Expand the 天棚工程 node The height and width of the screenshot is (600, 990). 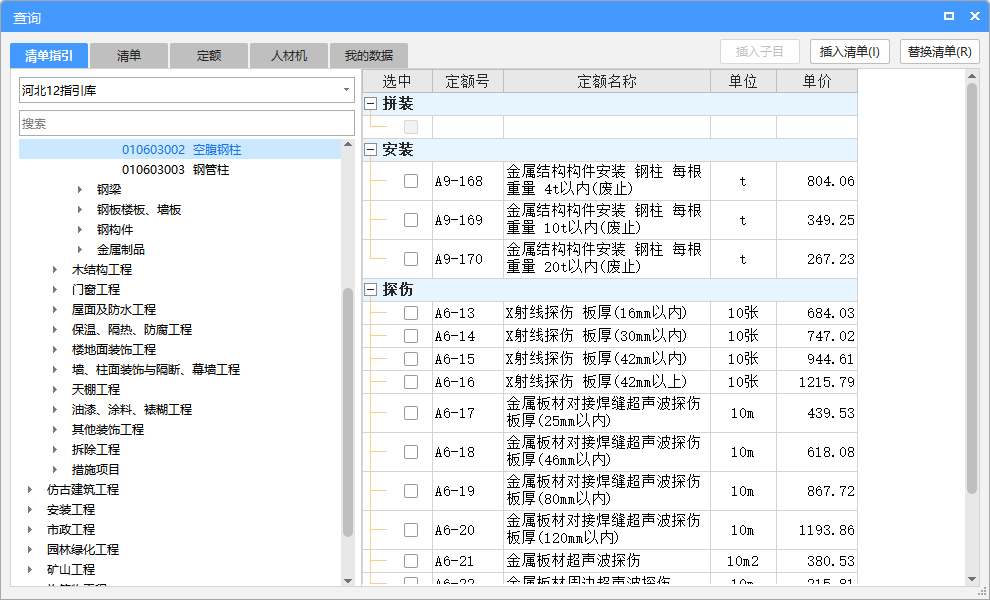coord(55,390)
